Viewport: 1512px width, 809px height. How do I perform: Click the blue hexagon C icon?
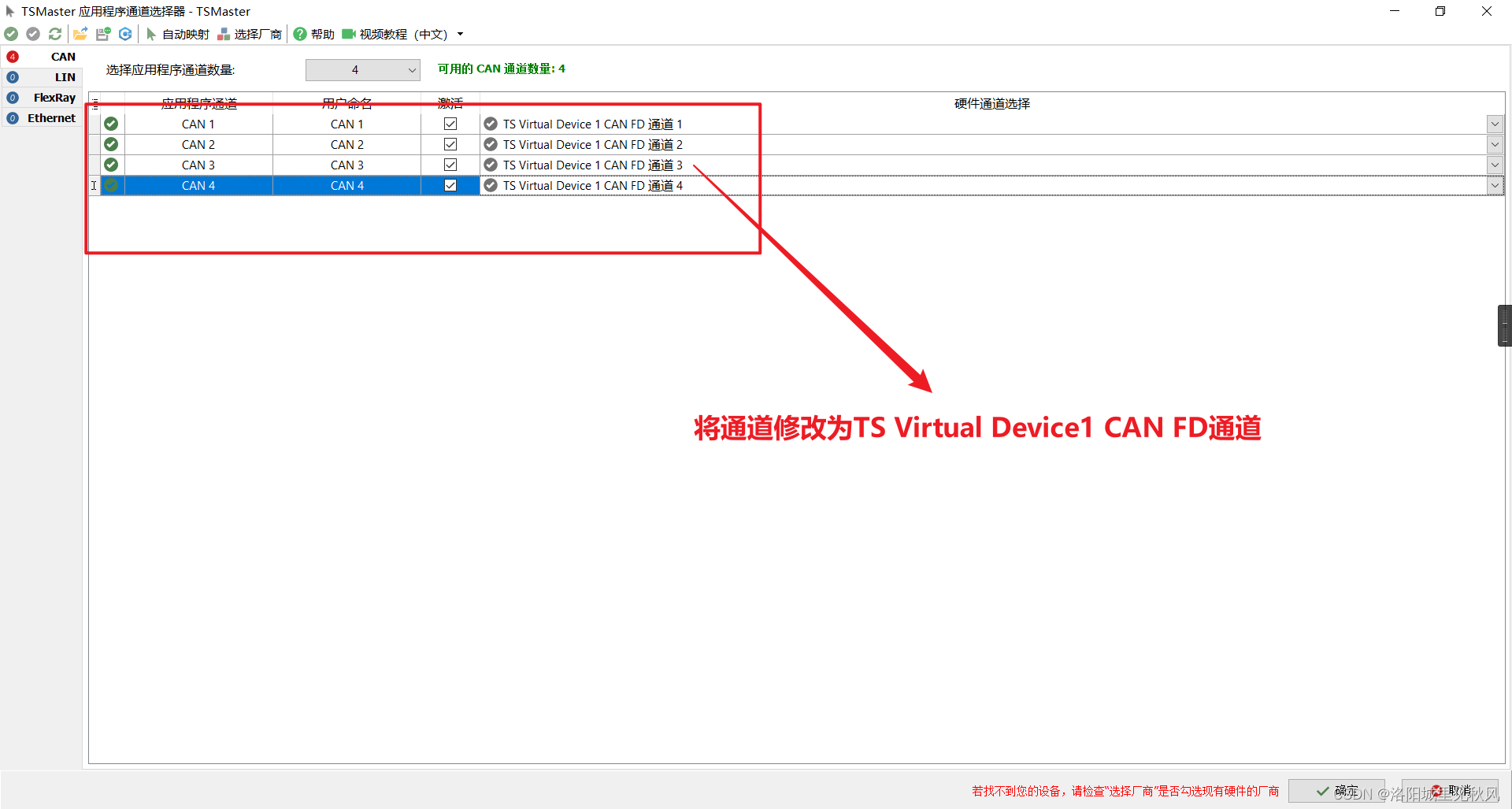click(x=125, y=34)
